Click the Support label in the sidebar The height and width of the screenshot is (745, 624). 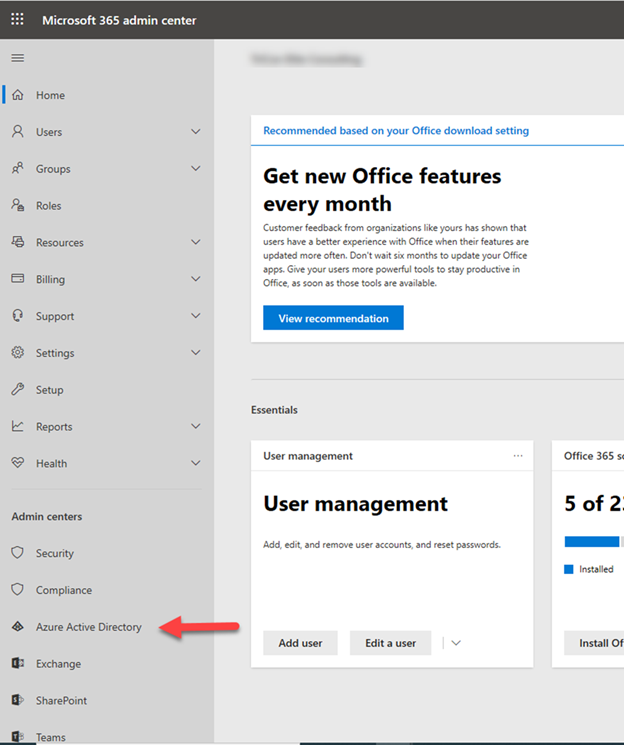55,316
